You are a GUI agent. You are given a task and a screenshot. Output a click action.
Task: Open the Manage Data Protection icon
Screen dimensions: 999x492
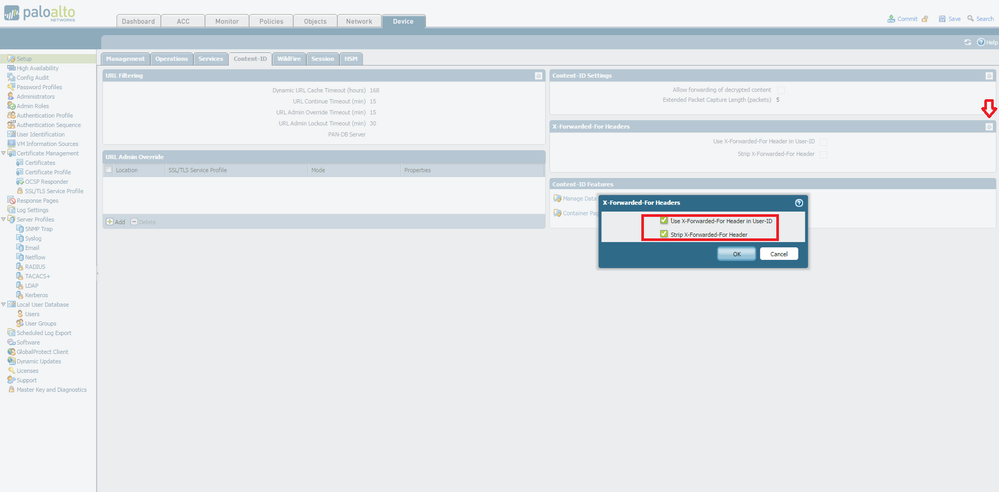557,198
